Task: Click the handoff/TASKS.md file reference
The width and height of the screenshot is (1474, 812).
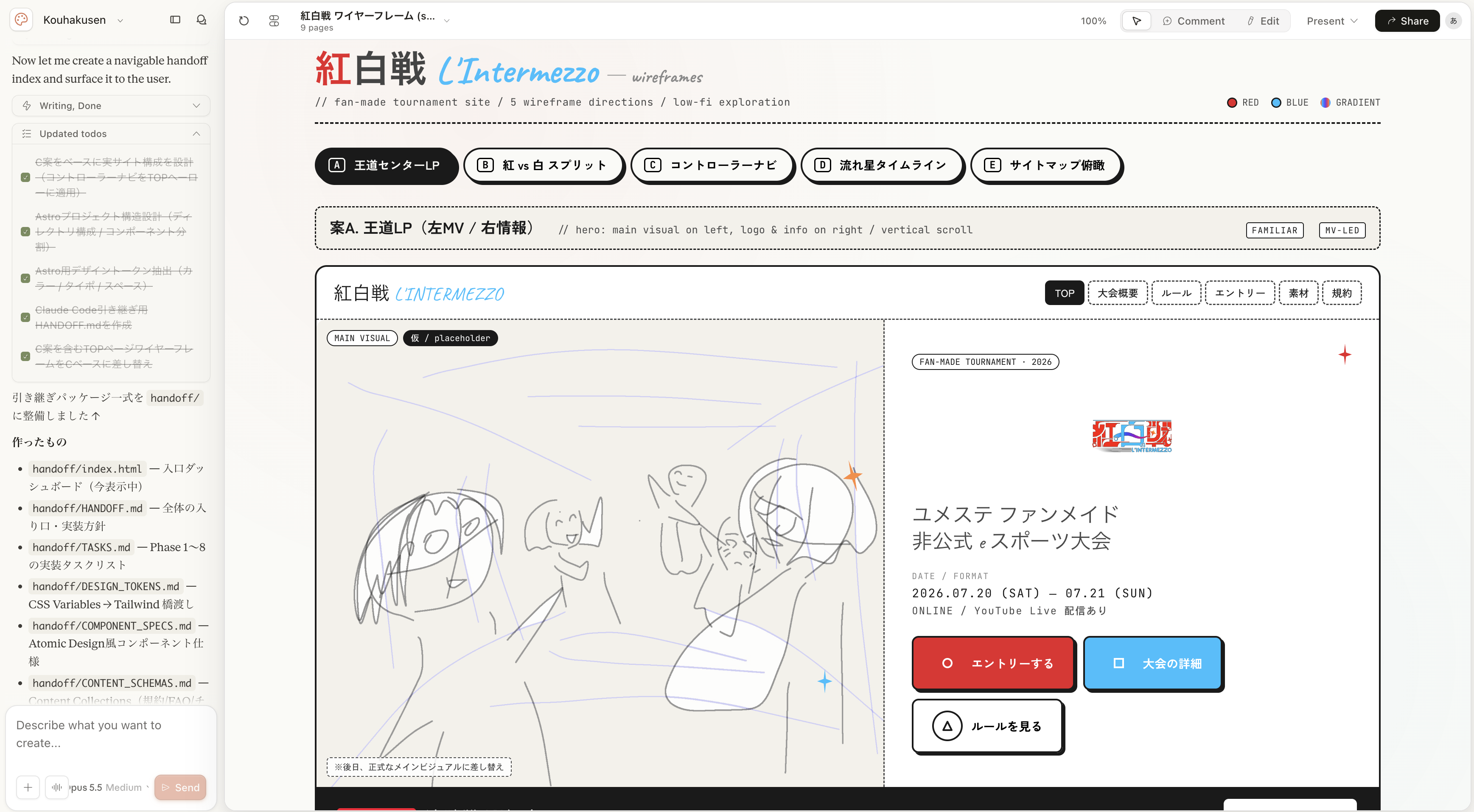Action: 81,548
